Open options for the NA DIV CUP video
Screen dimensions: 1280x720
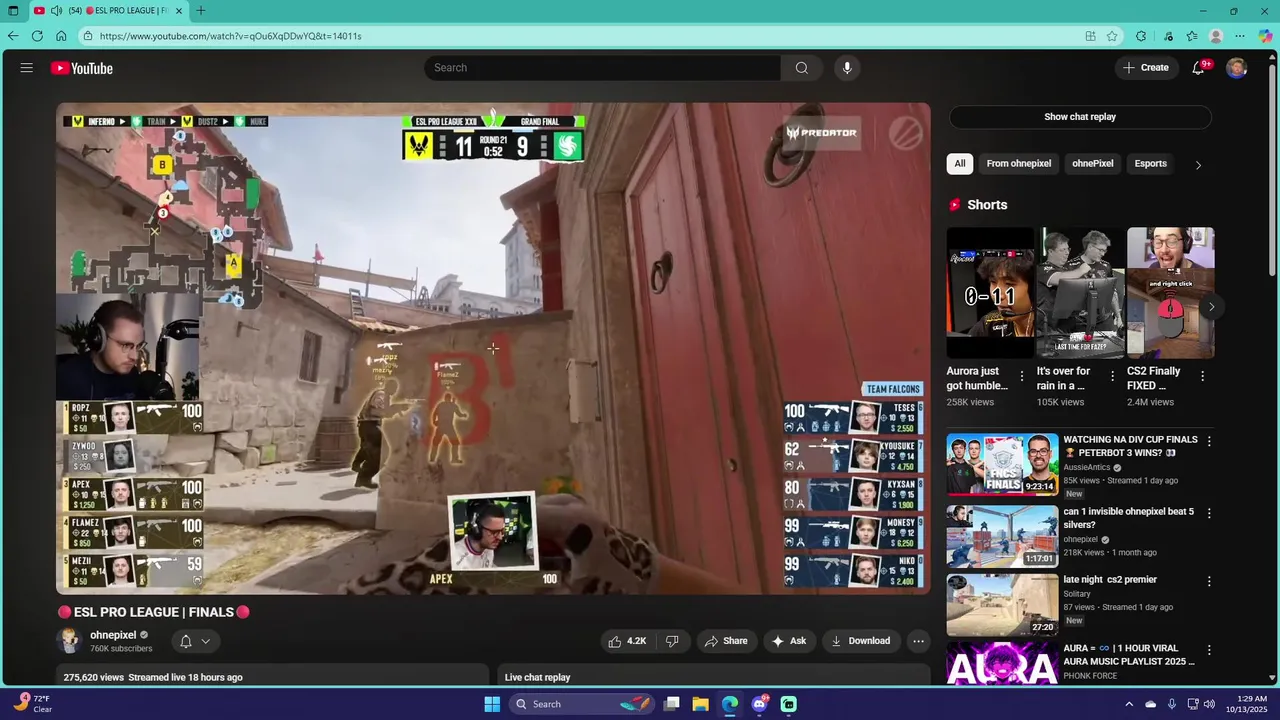[1209, 441]
